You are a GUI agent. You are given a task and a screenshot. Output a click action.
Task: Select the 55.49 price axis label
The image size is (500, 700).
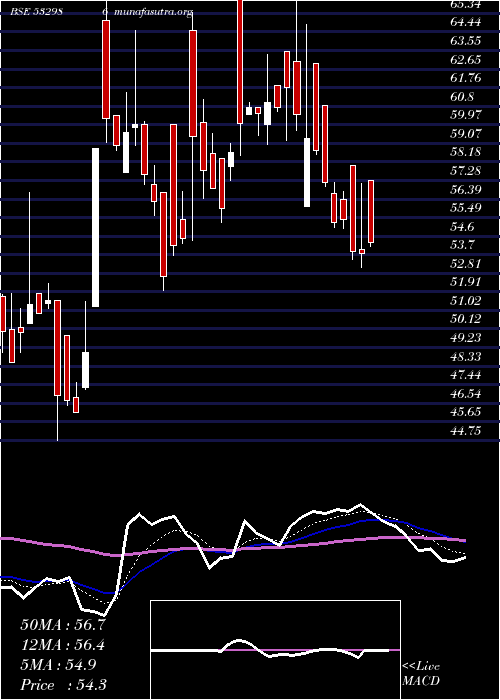point(466,208)
